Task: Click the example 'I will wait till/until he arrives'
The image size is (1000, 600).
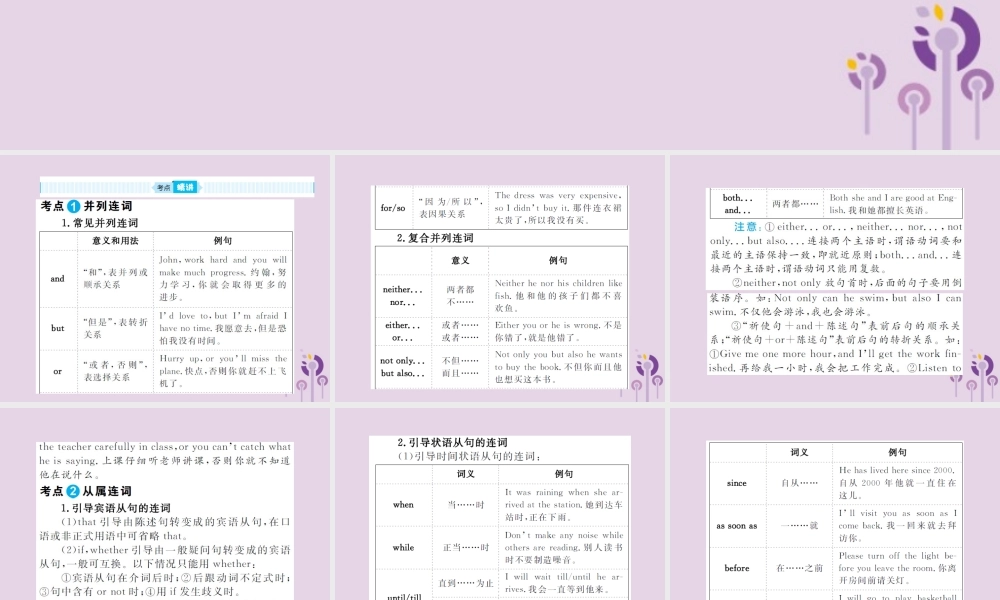Action: click(x=564, y=583)
